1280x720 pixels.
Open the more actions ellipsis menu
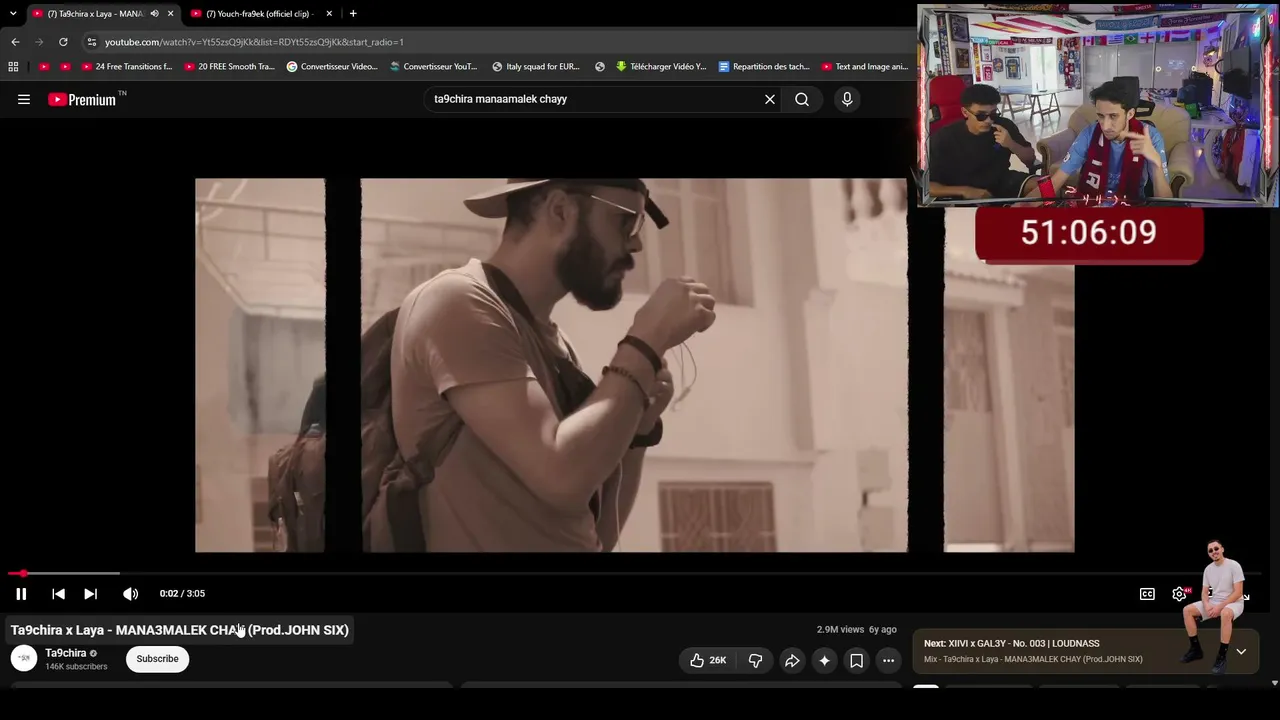pyautogui.click(x=888, y=660)
